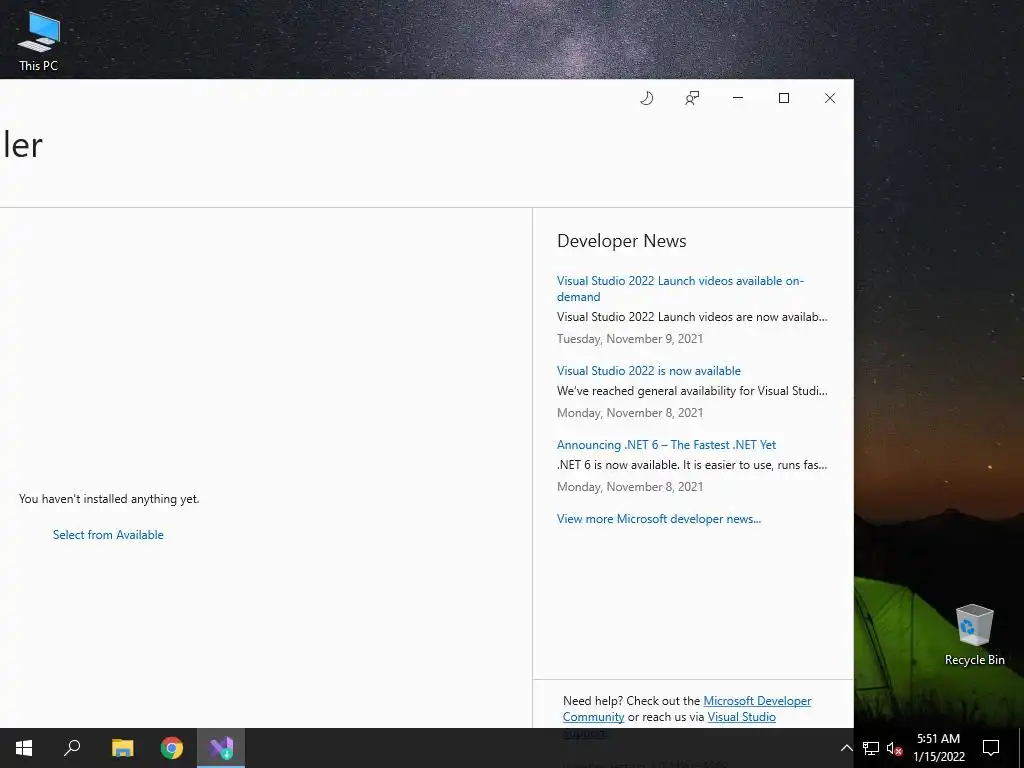Image resolution: width=1024 pixels, height=768 pixels.
Task: Select 'Tuesday, November 9, 2021' date text
Action: pyautogui.click(x=630, y=339)
